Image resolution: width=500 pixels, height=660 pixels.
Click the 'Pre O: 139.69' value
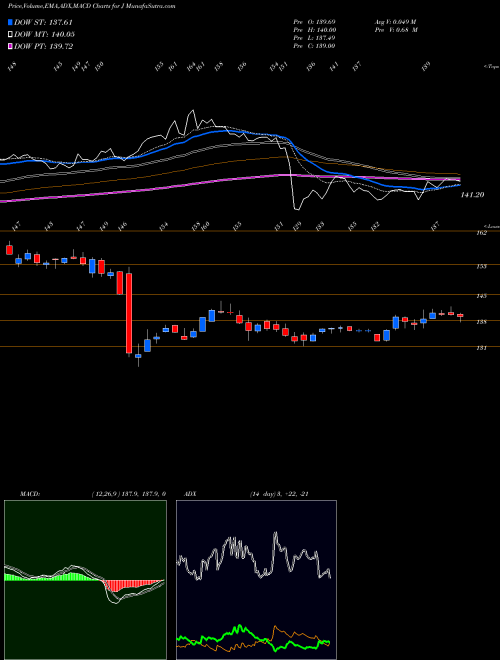pos(314,22)
